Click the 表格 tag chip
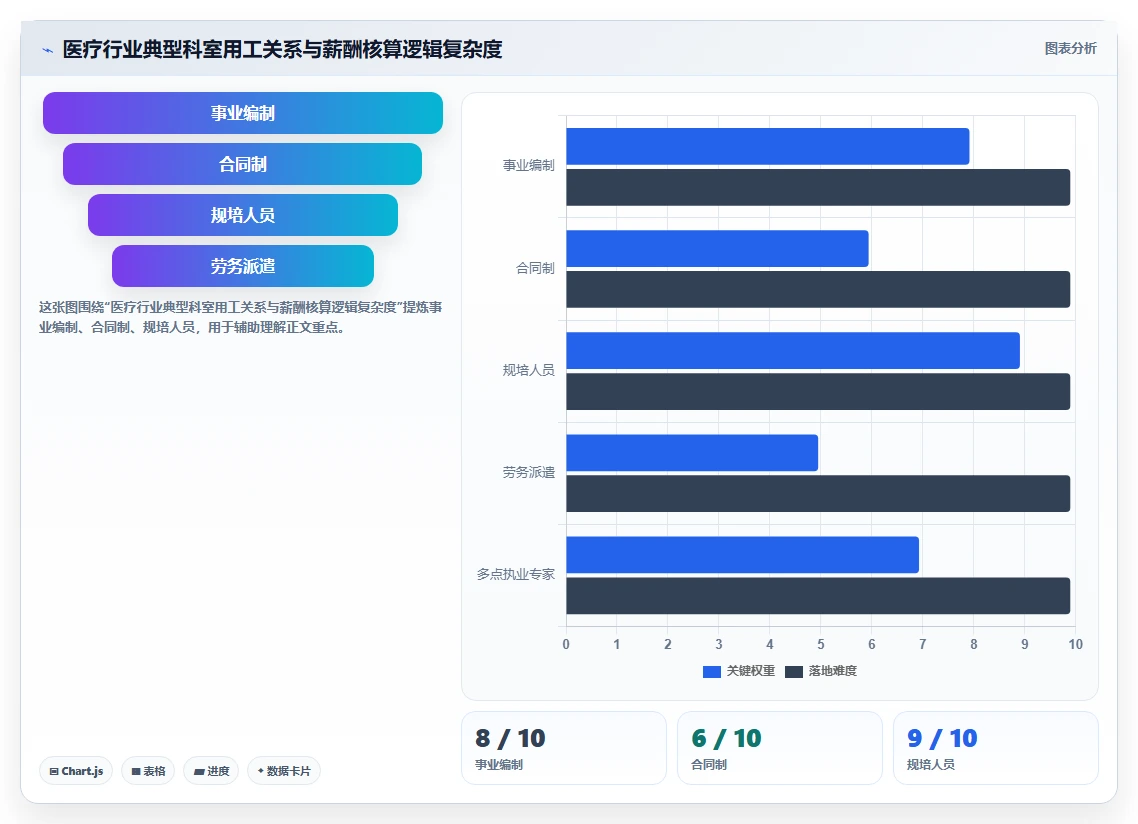The image size is (1138, 824). pyautogui.click(x=148, y=771)
